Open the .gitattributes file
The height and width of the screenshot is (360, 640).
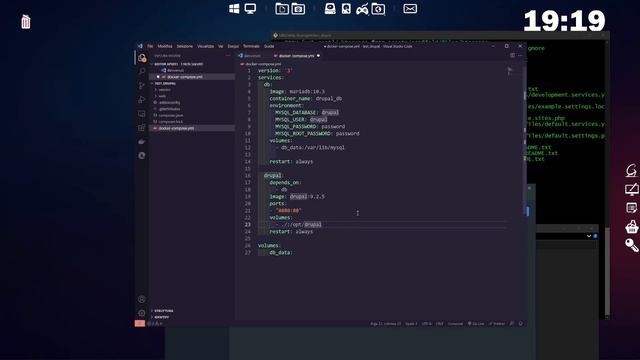click(x=169, y=109)
